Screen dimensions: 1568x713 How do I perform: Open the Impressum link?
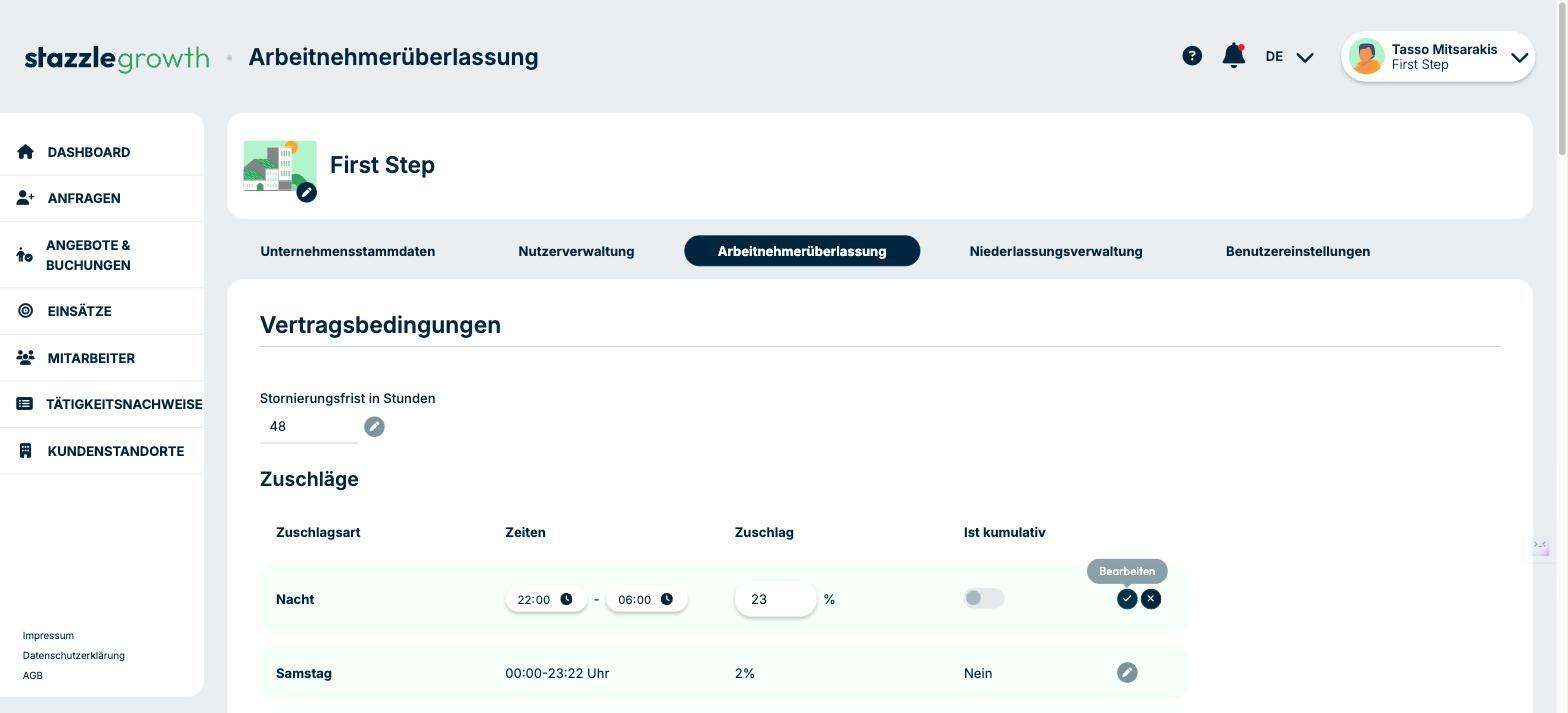48,636
